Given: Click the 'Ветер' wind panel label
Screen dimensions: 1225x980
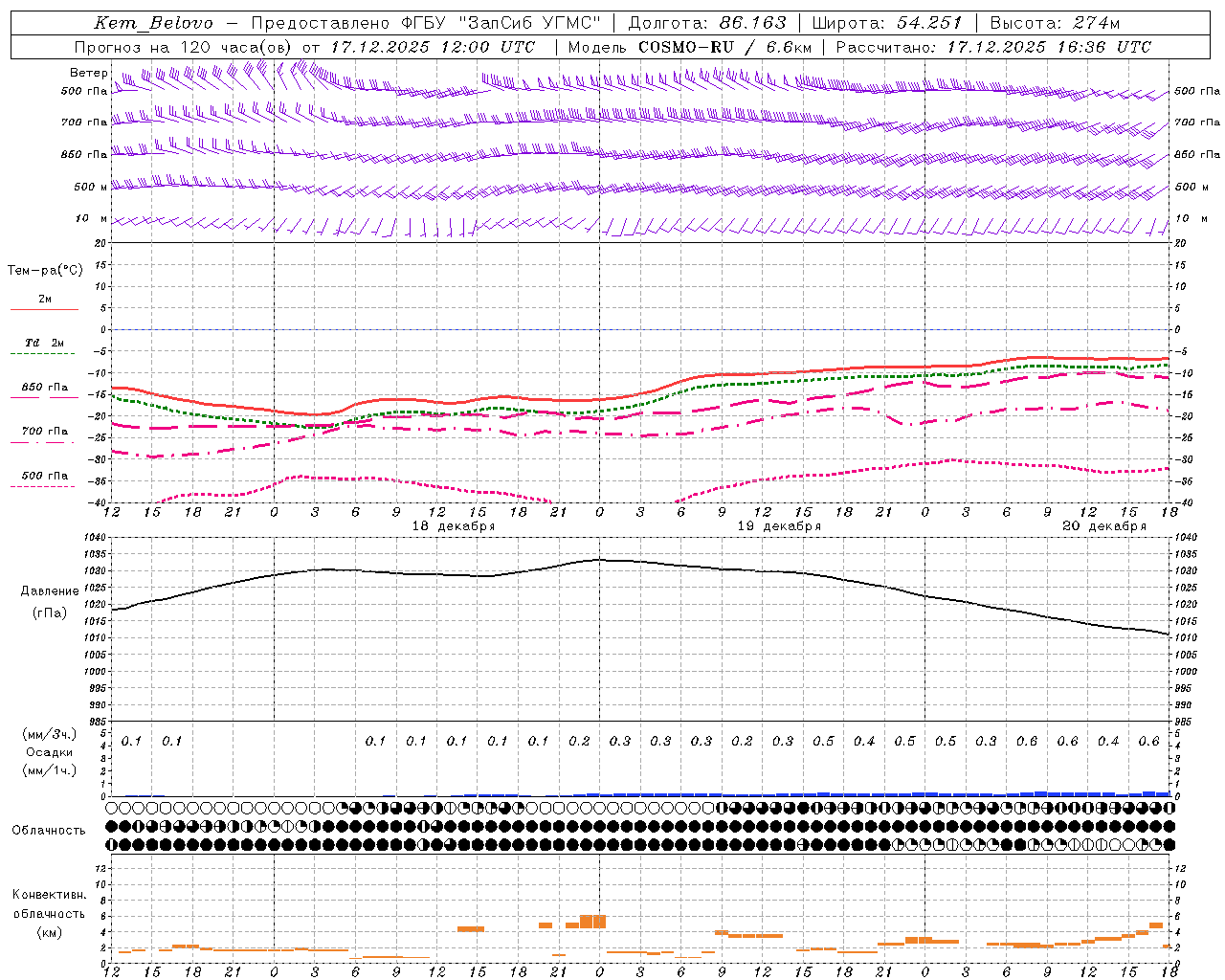Looking at the screenshot, I should [88, 73].
